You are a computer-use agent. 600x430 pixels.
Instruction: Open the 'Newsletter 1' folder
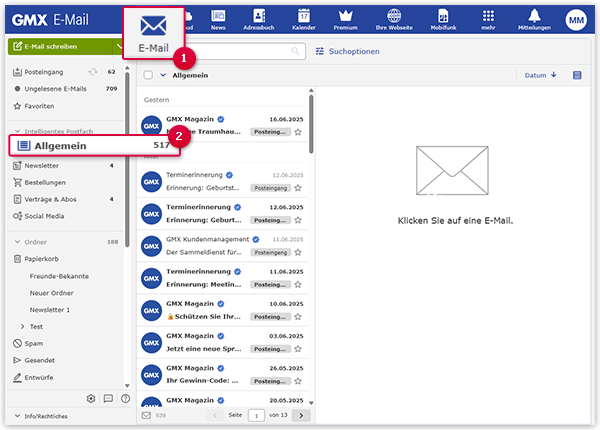coord(50,310)
